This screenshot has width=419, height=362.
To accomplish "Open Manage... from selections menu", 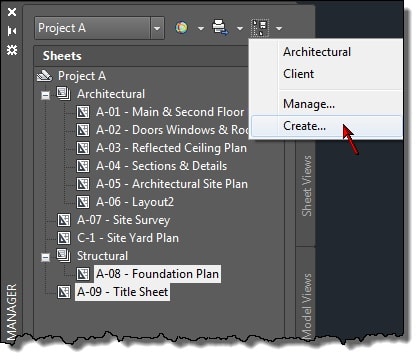I will (309, 104).
